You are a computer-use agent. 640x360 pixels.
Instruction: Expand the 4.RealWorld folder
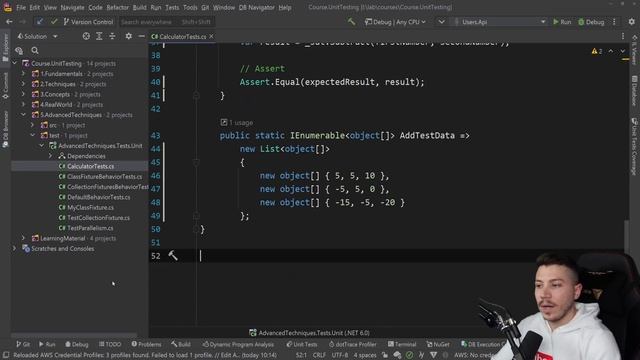click(24, 104)
